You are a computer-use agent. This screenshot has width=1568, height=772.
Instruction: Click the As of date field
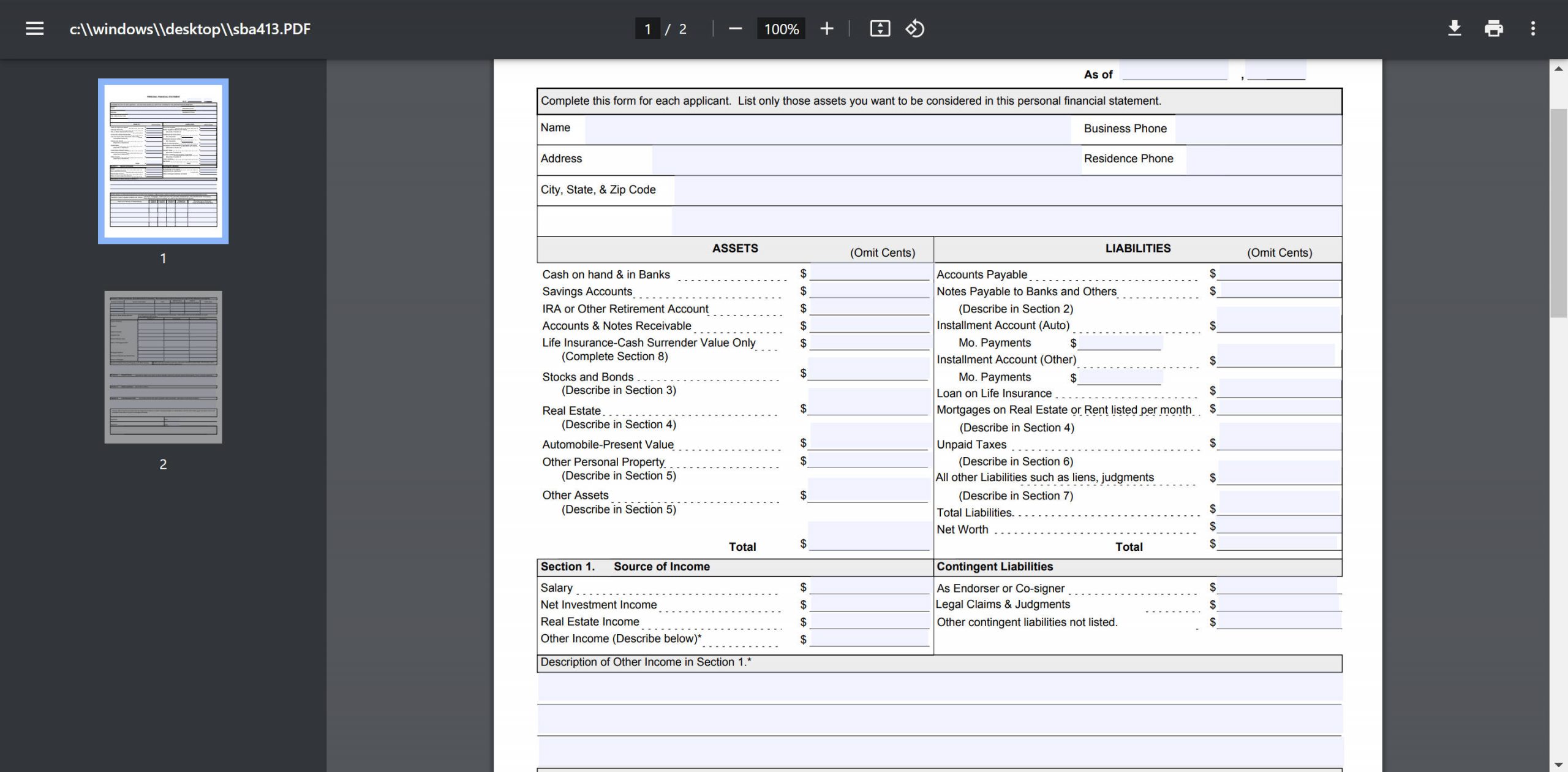click(x=1175, y=74)
